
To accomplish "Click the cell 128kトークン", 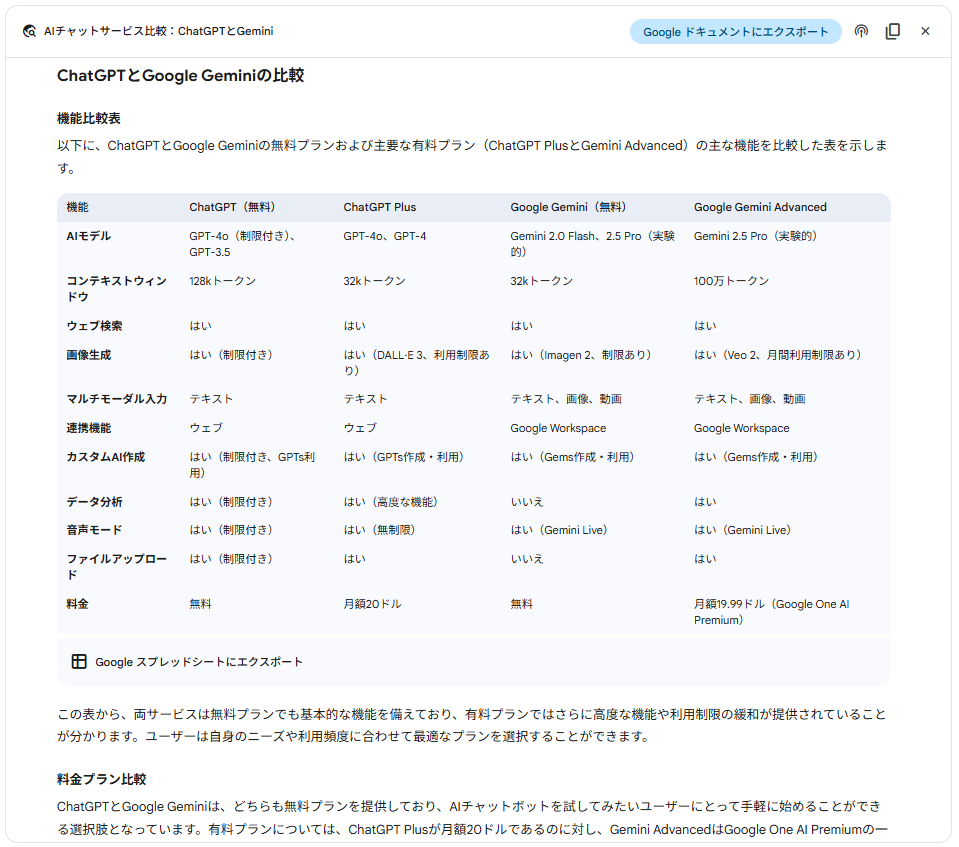I will 223,281.
